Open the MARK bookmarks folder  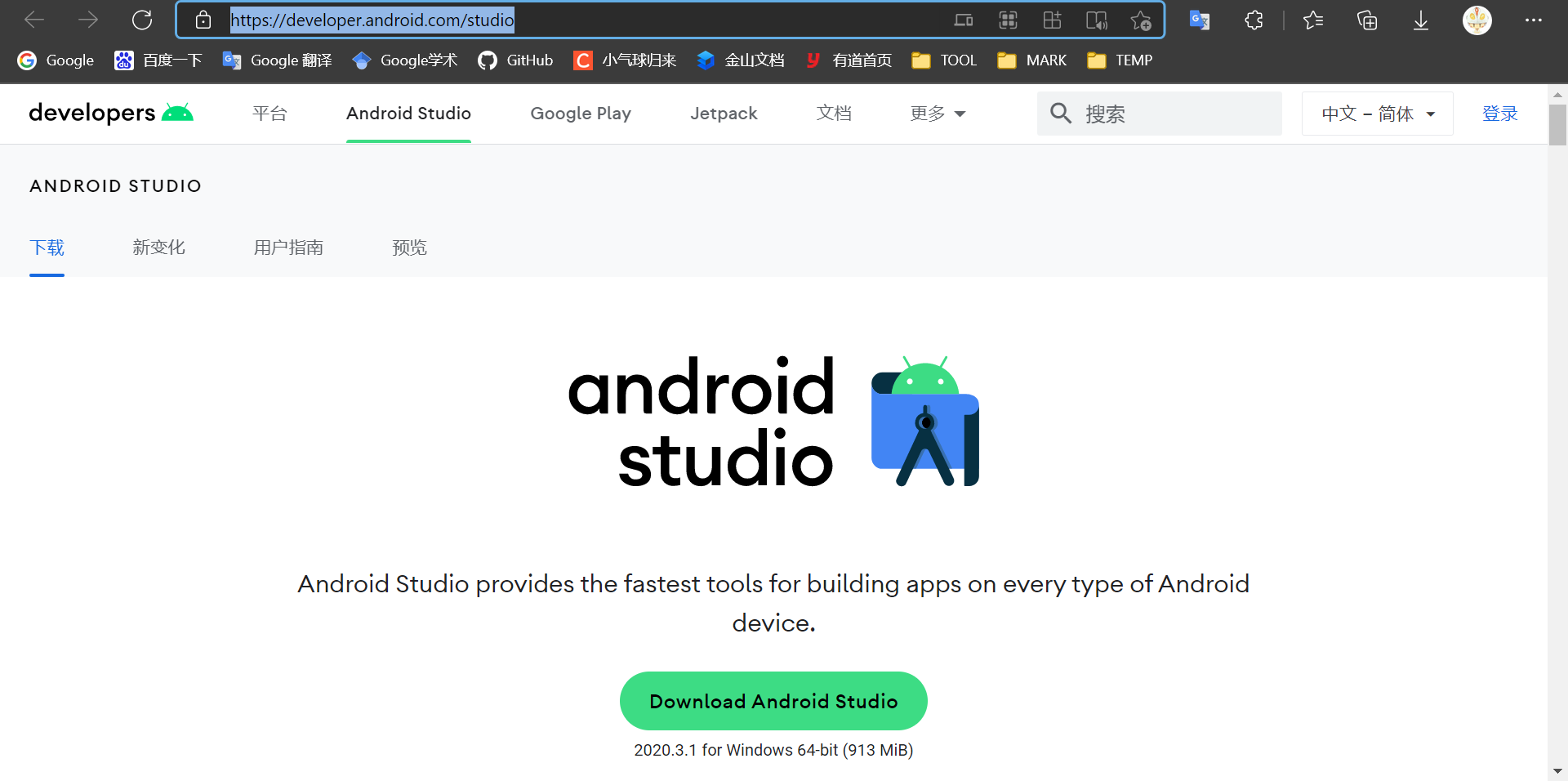pos(1032,60)
